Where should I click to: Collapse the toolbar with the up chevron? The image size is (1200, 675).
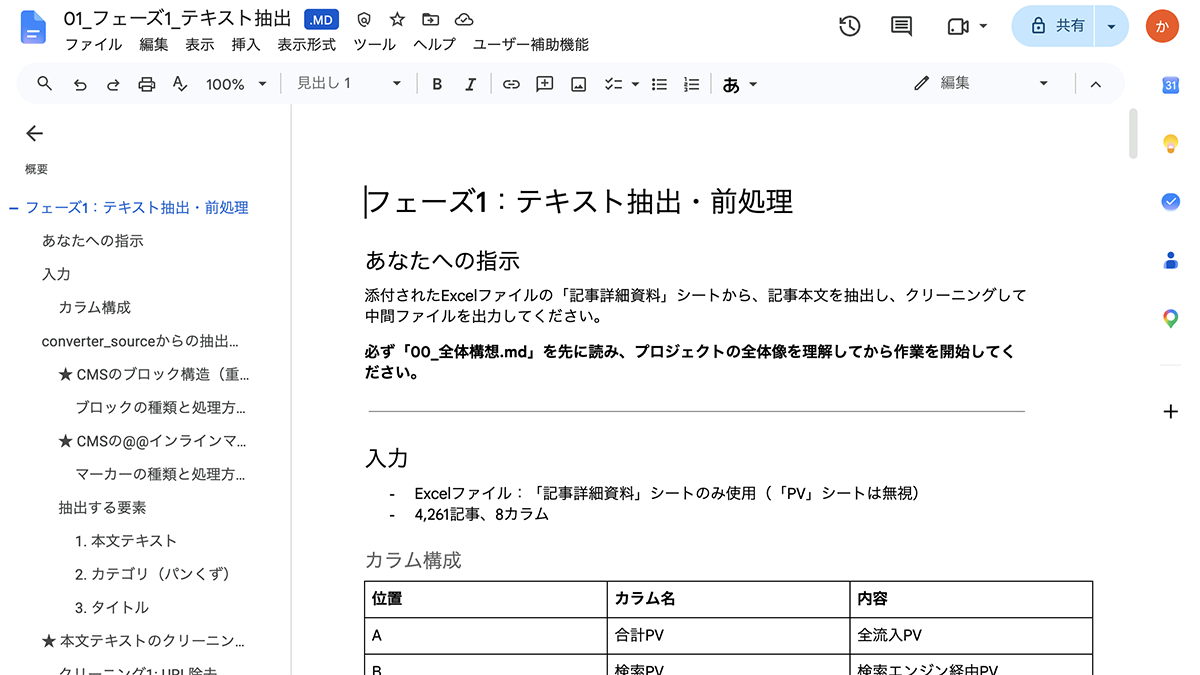pyautogui.click(x=1095, y=84)
